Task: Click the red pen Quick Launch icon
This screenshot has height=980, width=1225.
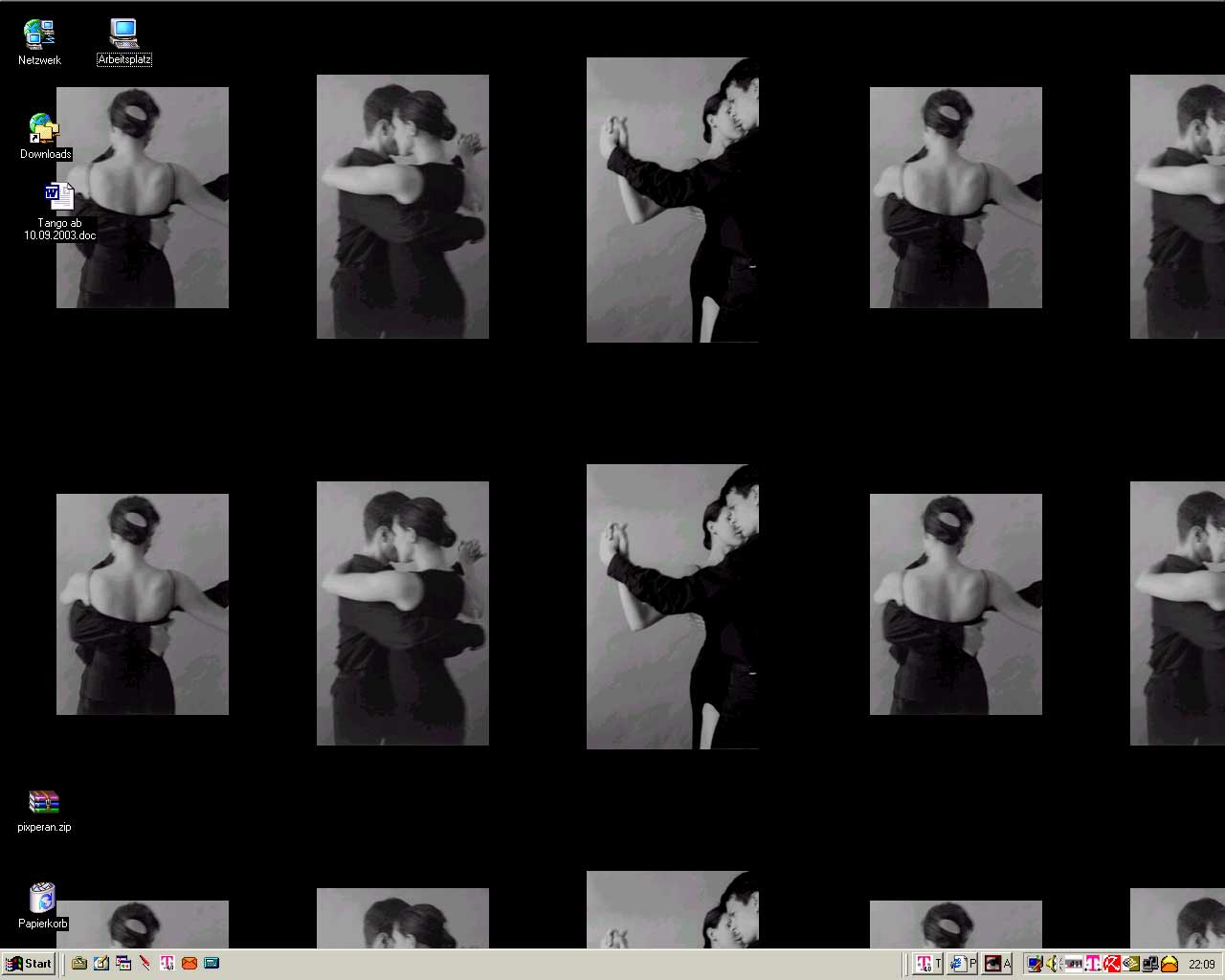Action: point(145,964)
